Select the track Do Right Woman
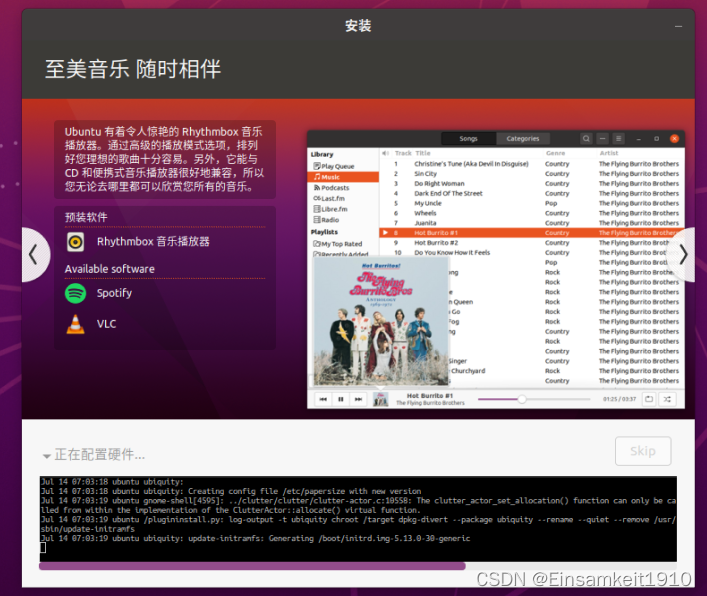 click(x=439, y=183)
